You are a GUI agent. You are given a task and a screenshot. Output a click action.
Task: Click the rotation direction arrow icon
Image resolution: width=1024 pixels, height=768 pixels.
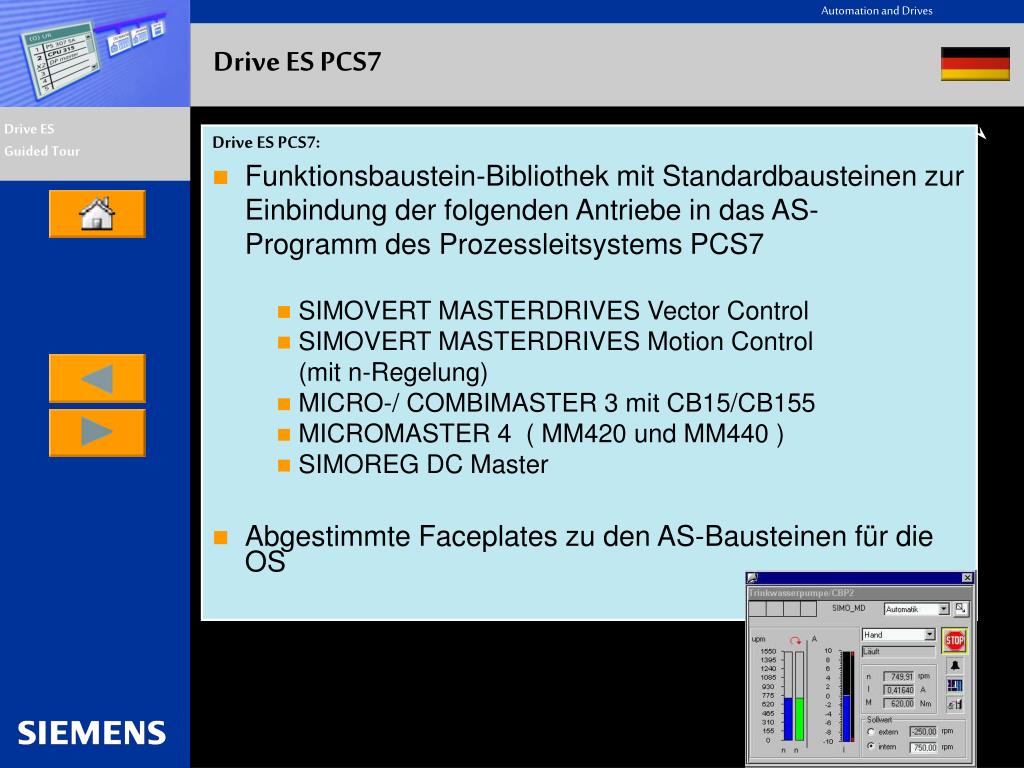pos(795,640)
